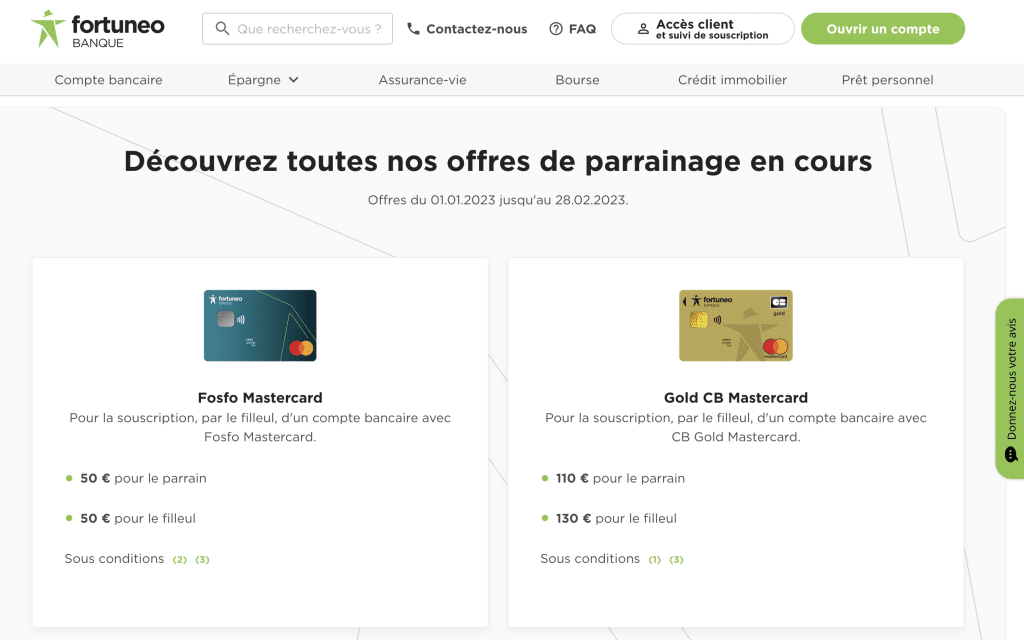Click the 110 € pour le parrain line
The height and width of the screenshot is (640, 1024).
(x=620, y=478)
